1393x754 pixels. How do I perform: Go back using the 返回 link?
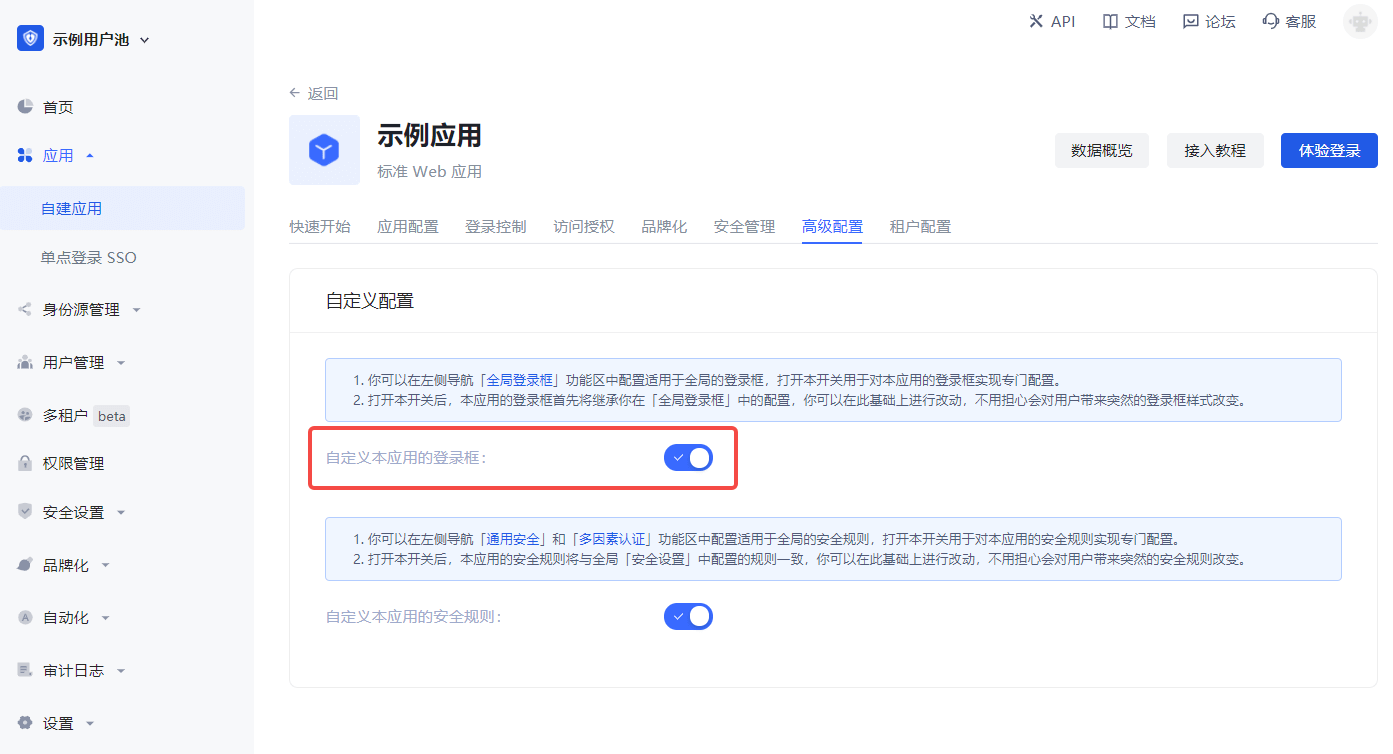[x=314, y=93]
